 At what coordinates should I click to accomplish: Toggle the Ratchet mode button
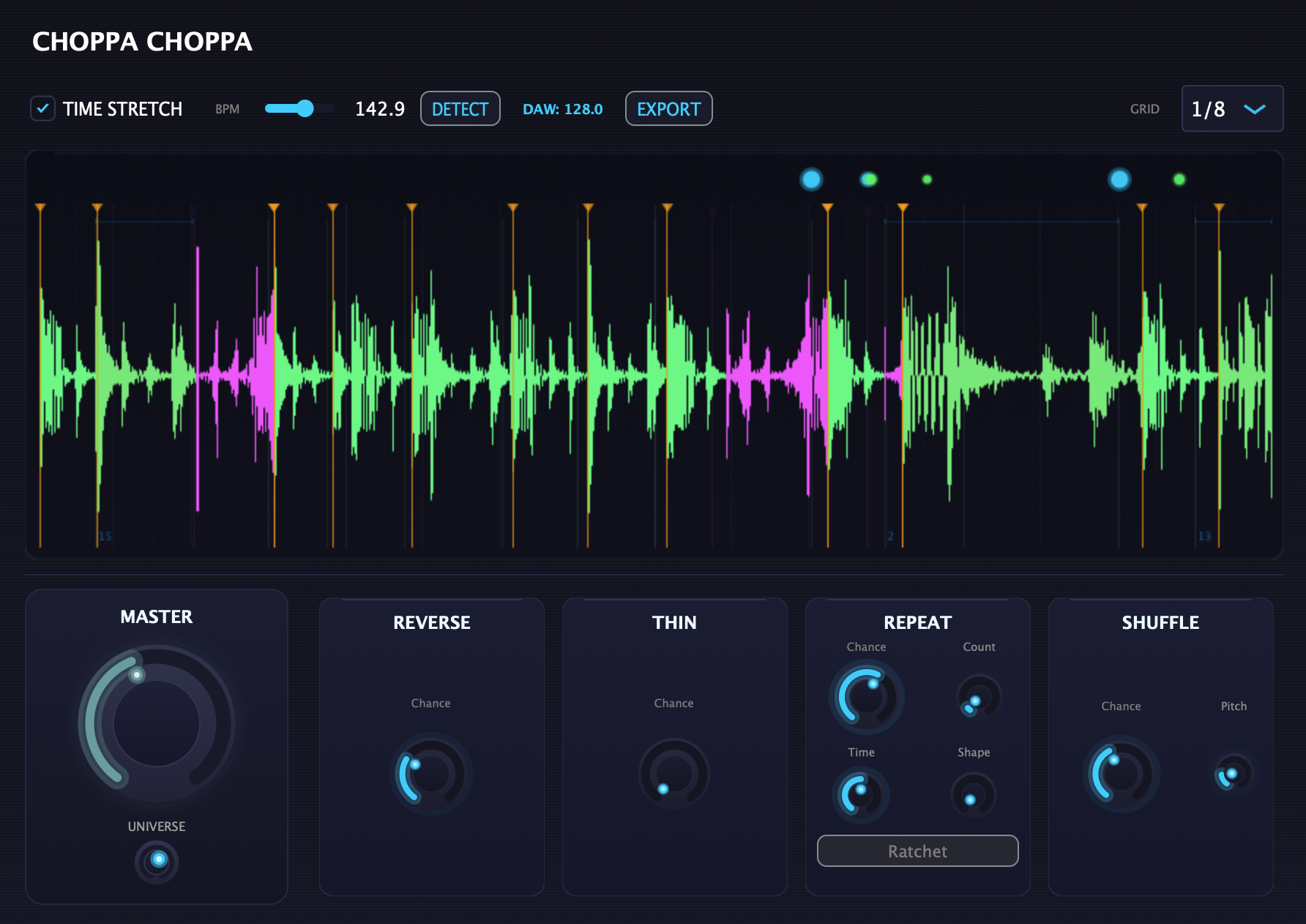point(917,851)
